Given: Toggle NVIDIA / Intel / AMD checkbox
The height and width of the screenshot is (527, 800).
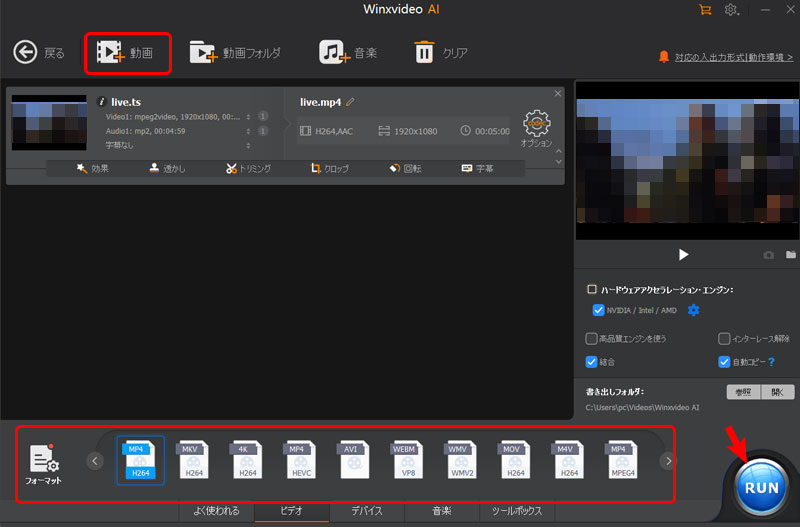Looking at the screenshot, I should [x=598, y=310].
